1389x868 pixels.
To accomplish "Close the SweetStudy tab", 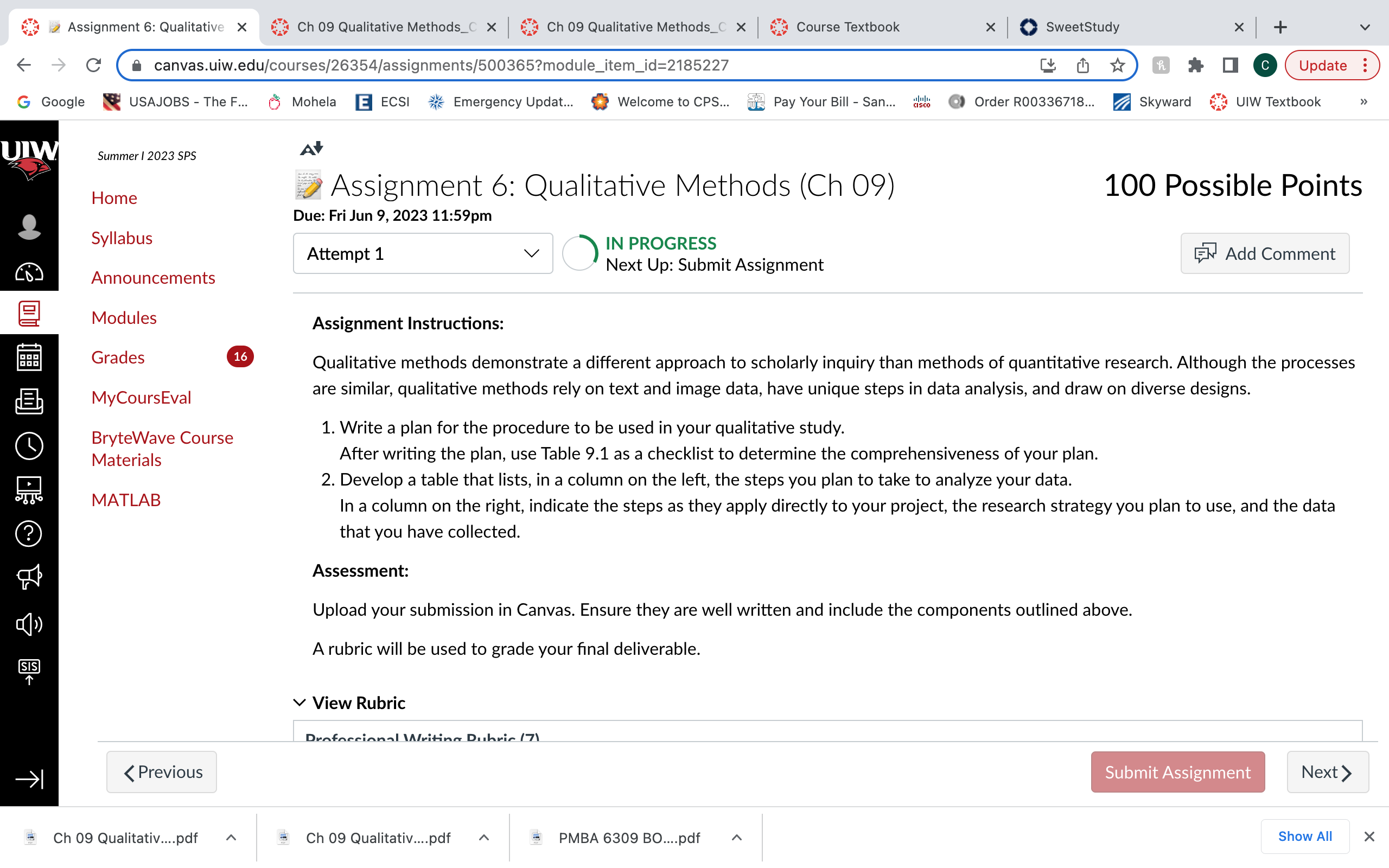I will pyautogui.click(x=1239, y=27).
